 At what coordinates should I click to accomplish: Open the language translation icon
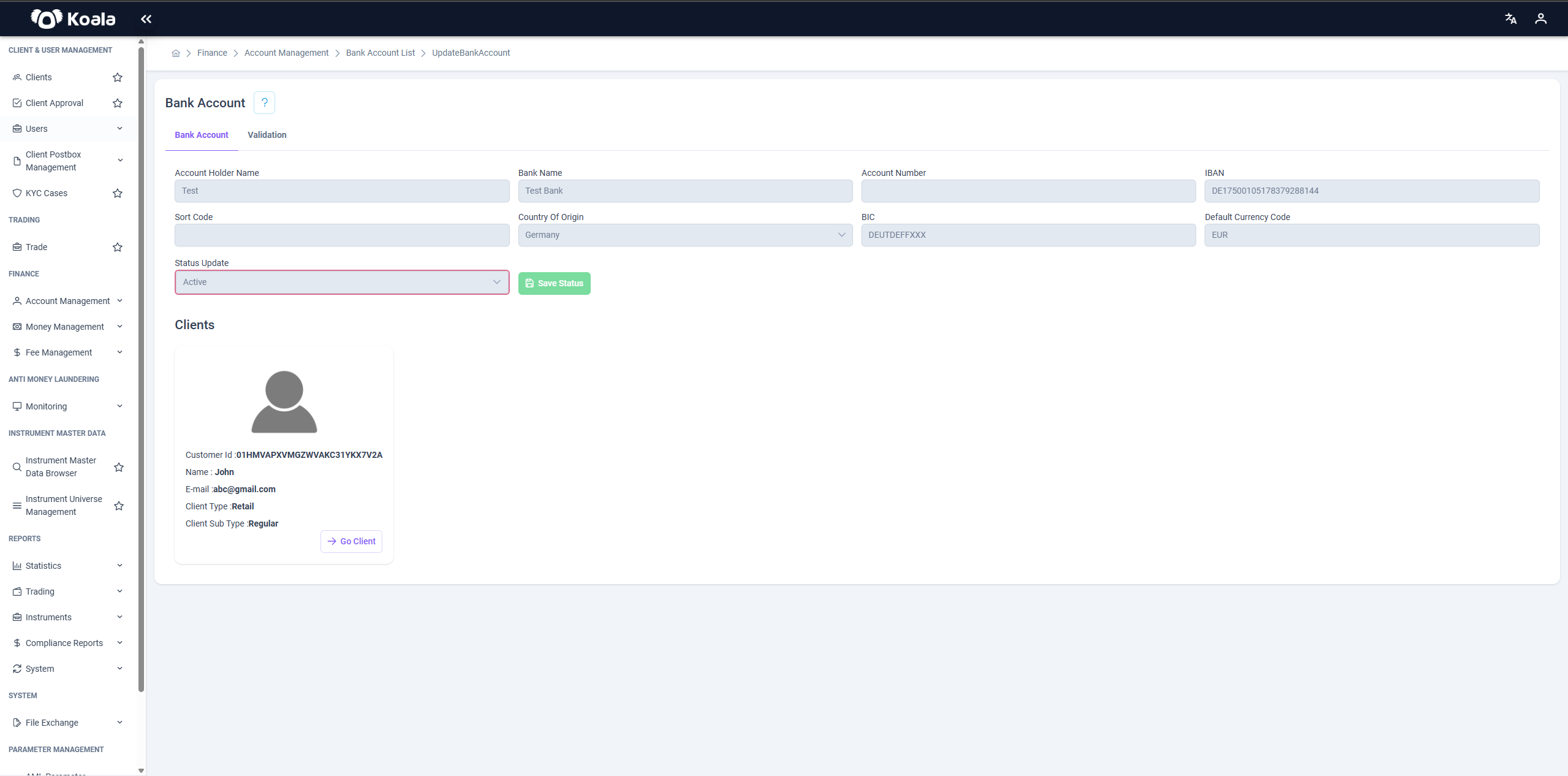tap(1510, 19)
